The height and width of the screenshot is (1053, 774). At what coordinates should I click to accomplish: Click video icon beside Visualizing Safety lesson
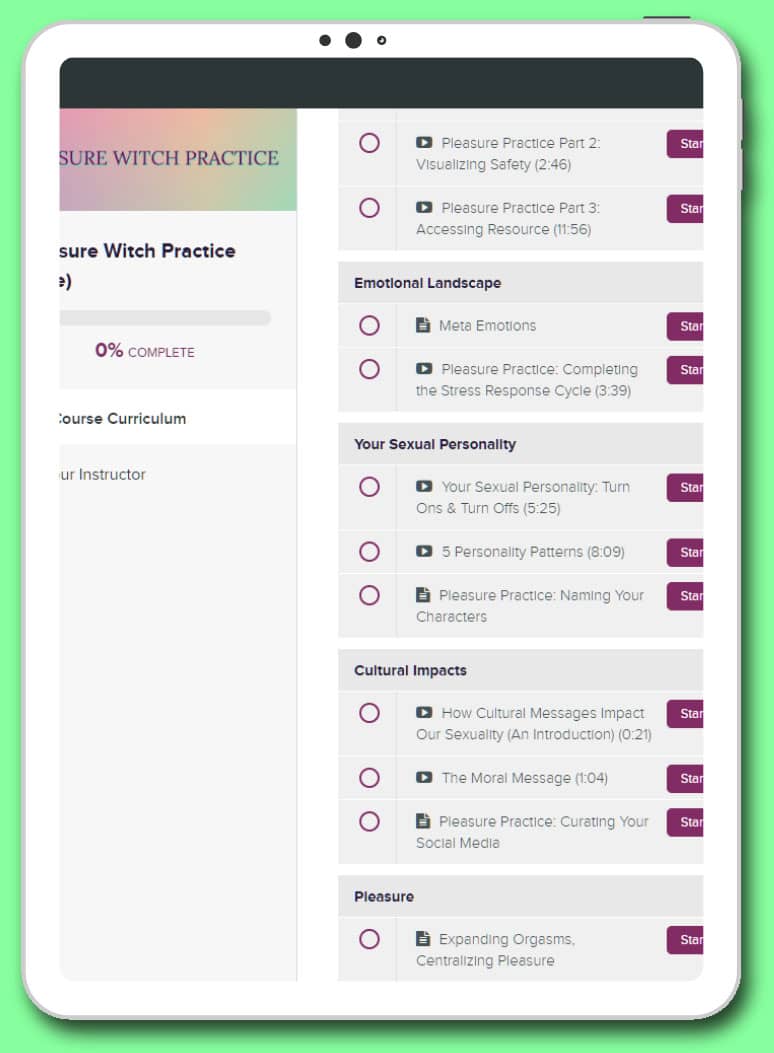tap(424, 142)
